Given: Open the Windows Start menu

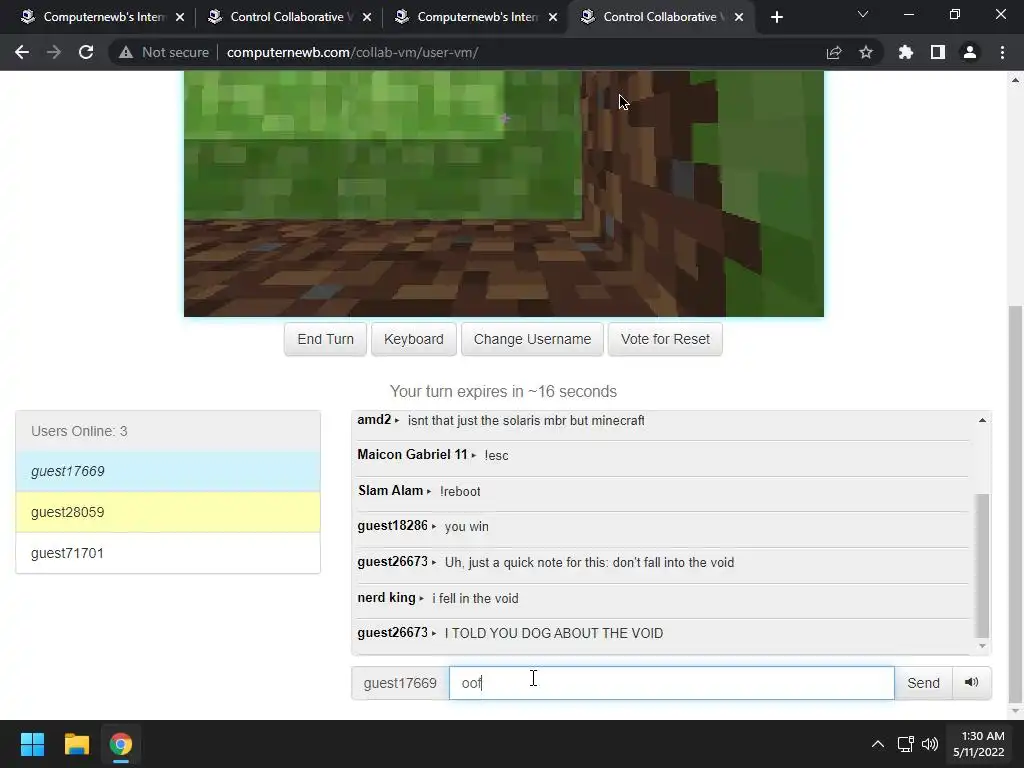Looking at the screenshot, I should (32, 744).
